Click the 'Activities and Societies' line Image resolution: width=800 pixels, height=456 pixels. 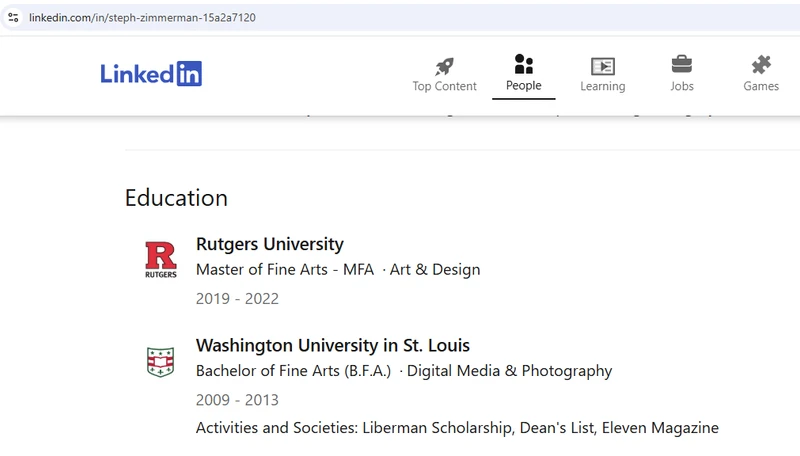coord(457,427)
